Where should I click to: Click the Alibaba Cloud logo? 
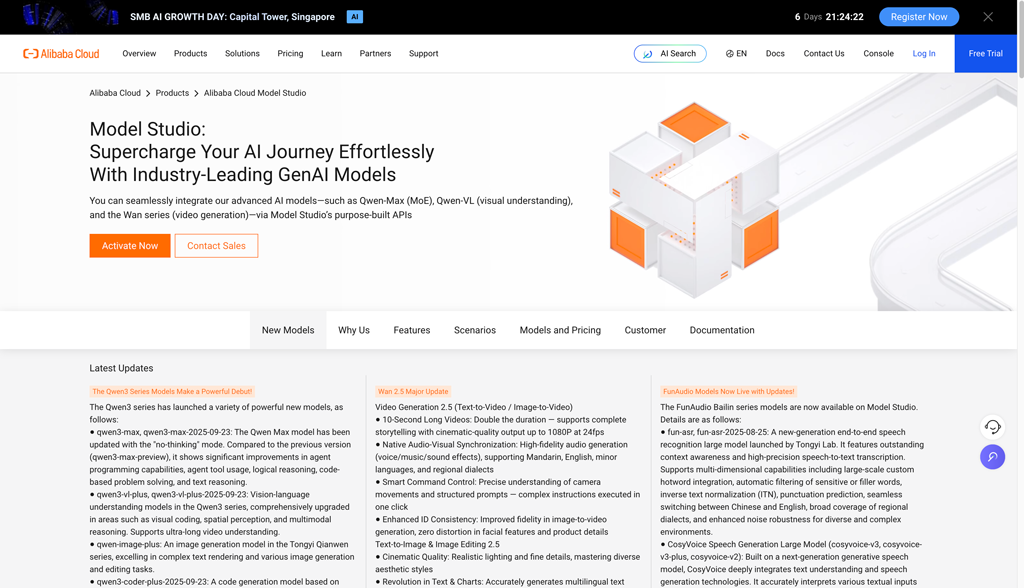pyautogui.click(x=61, y=54)
